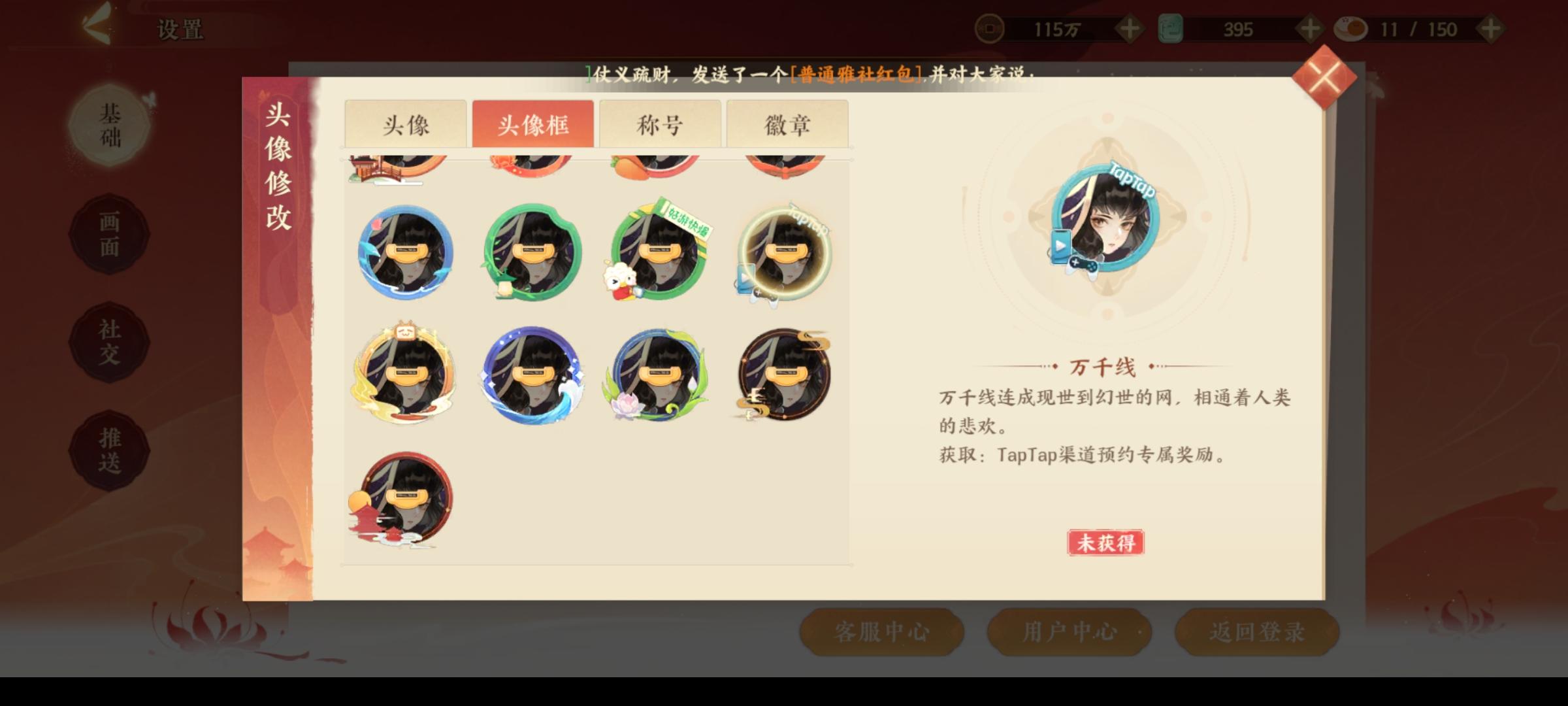This screenshot has height=706, width=1568.
Task: Pick the blue ocean wave avatar frame
Action: 532,375
